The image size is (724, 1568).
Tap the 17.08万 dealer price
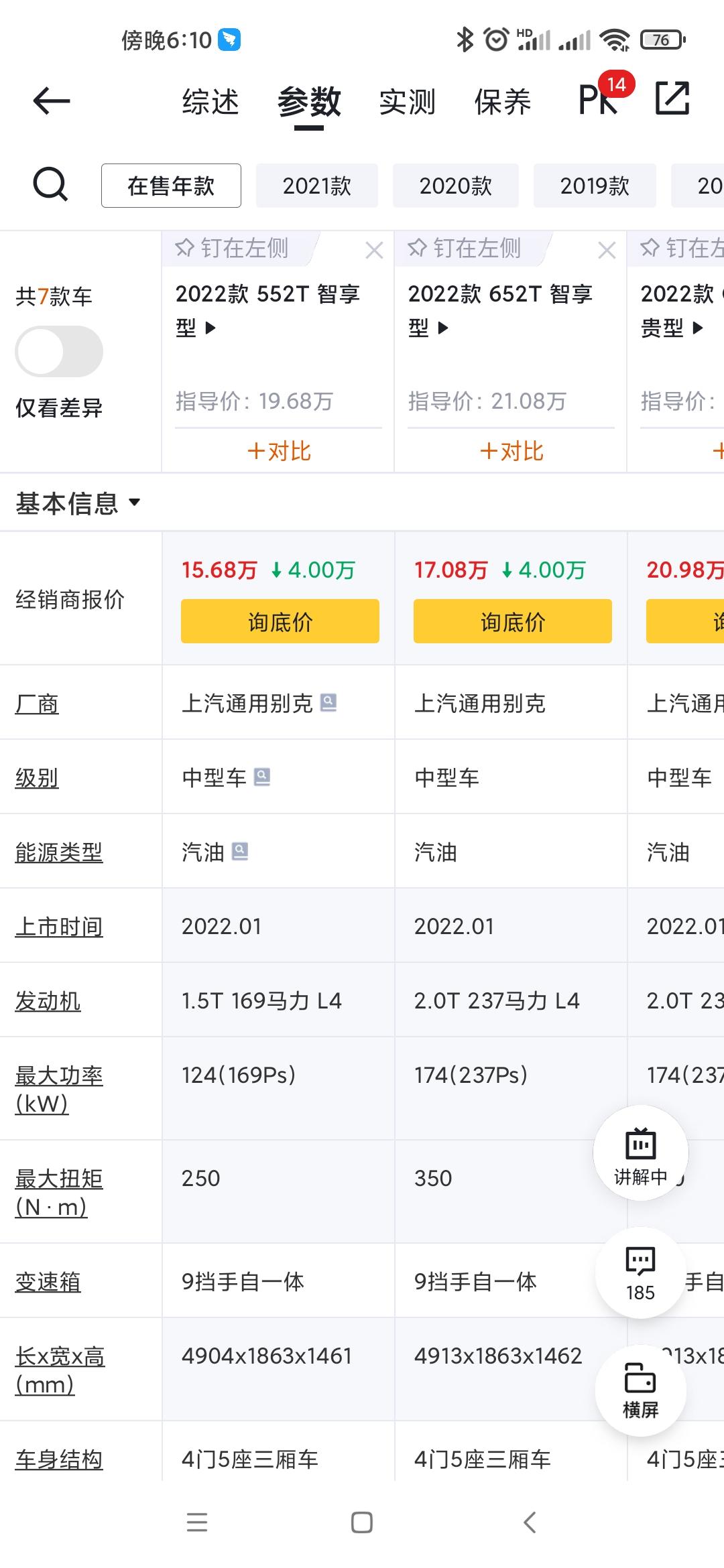pyautogui.click(x=451, y=570)
